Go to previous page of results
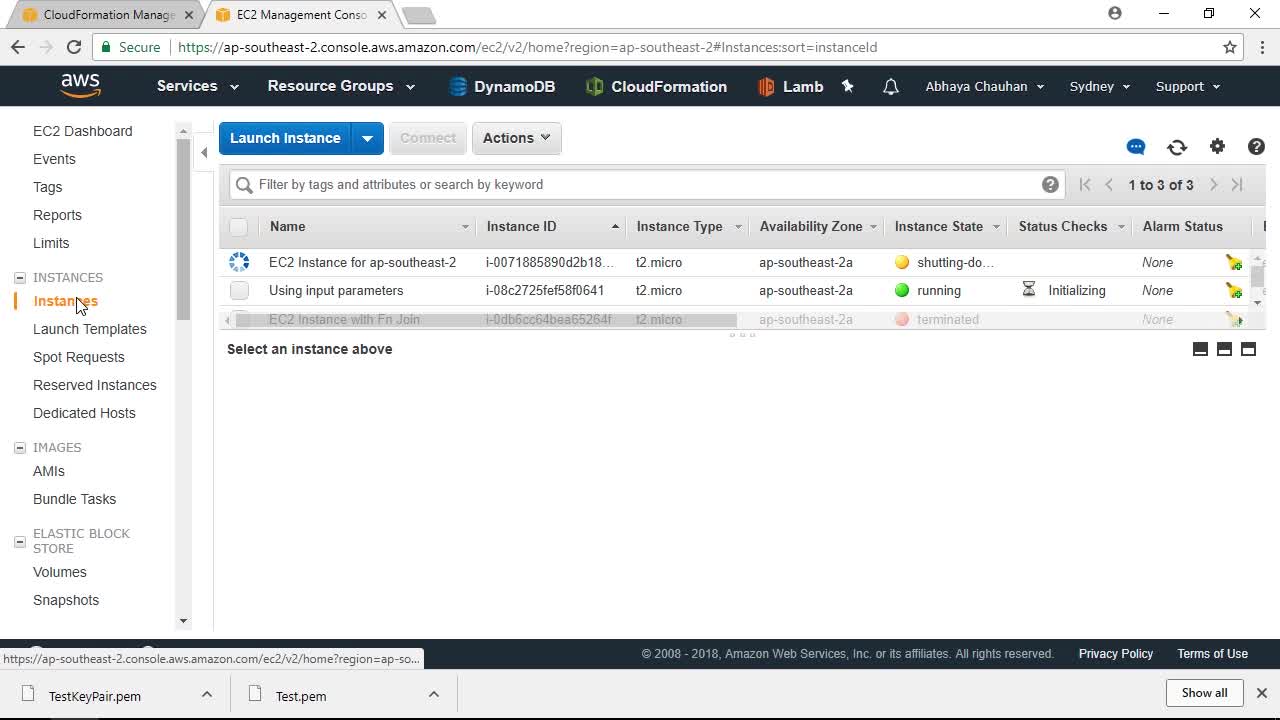1280x720 pixels. click(x=1109, y=184)
